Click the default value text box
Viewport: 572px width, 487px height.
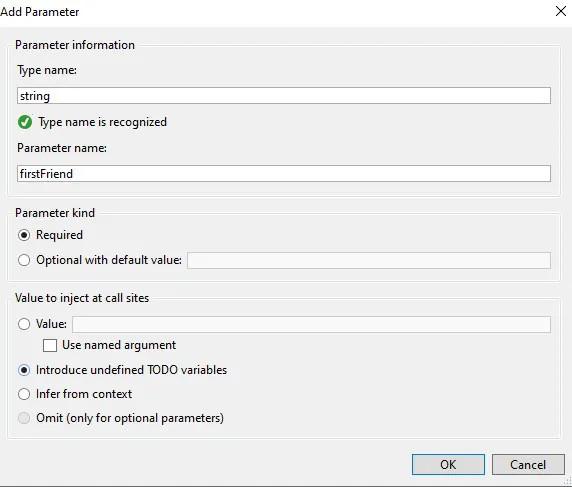pyautogui.click(x=369, y=260)
